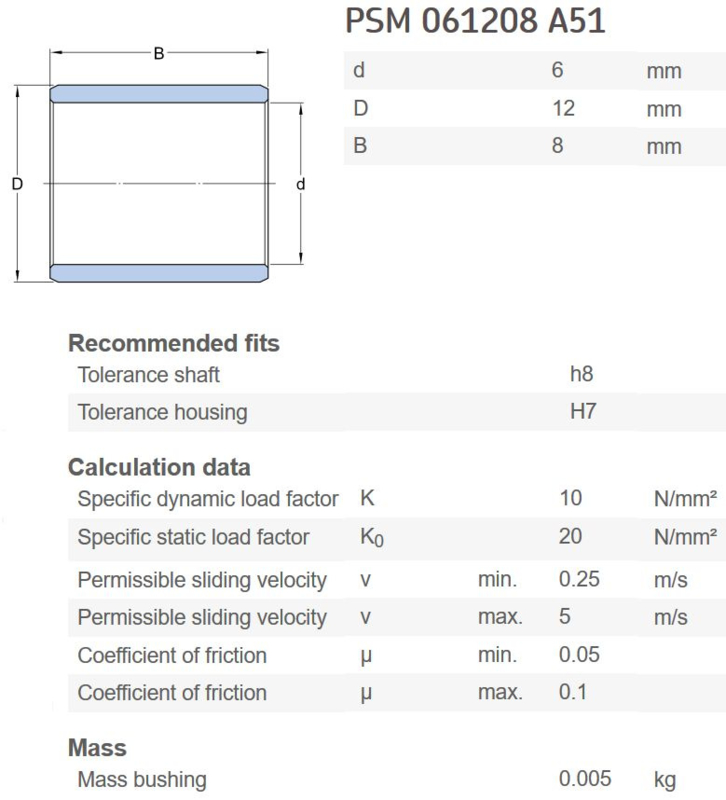This screenshot has width=726, height=800.
Task: Select Specific dynamic load factor row
Action: pos(397,498)
